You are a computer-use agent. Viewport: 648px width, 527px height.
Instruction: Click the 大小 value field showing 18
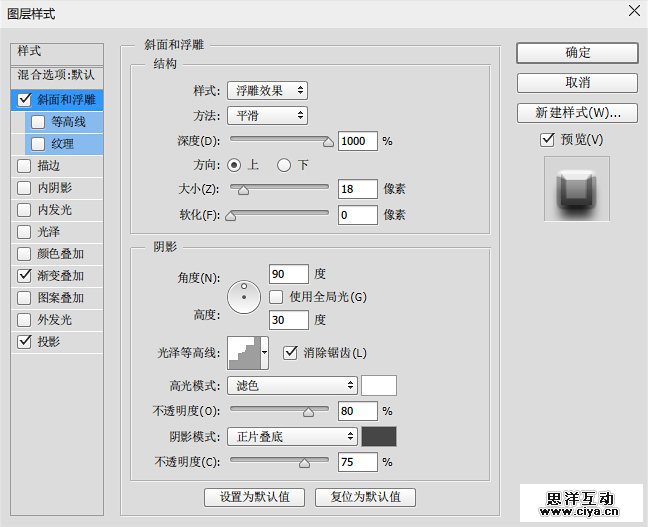(x=357, y=189)
